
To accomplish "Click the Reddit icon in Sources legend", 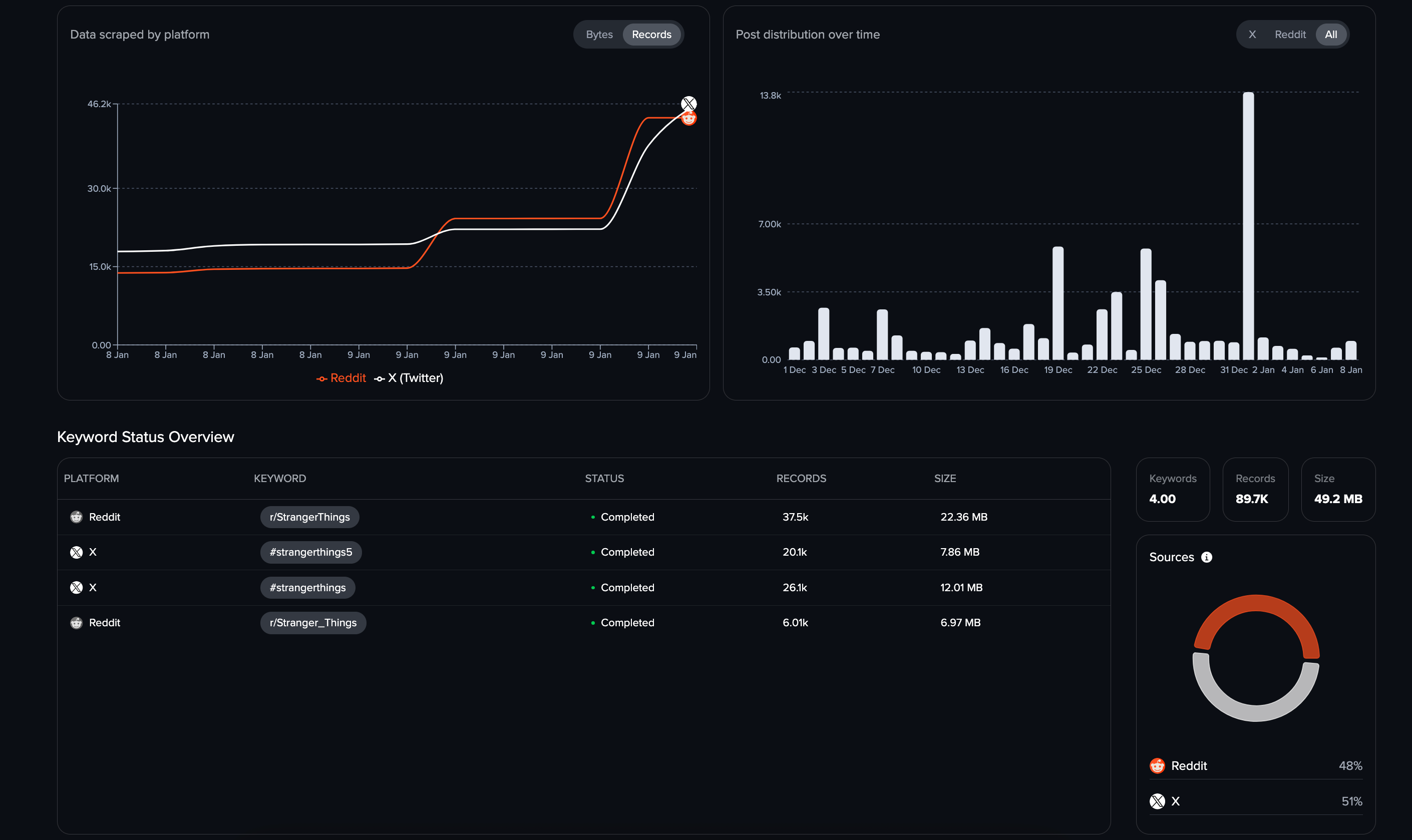I will [x=1157, y=765].
